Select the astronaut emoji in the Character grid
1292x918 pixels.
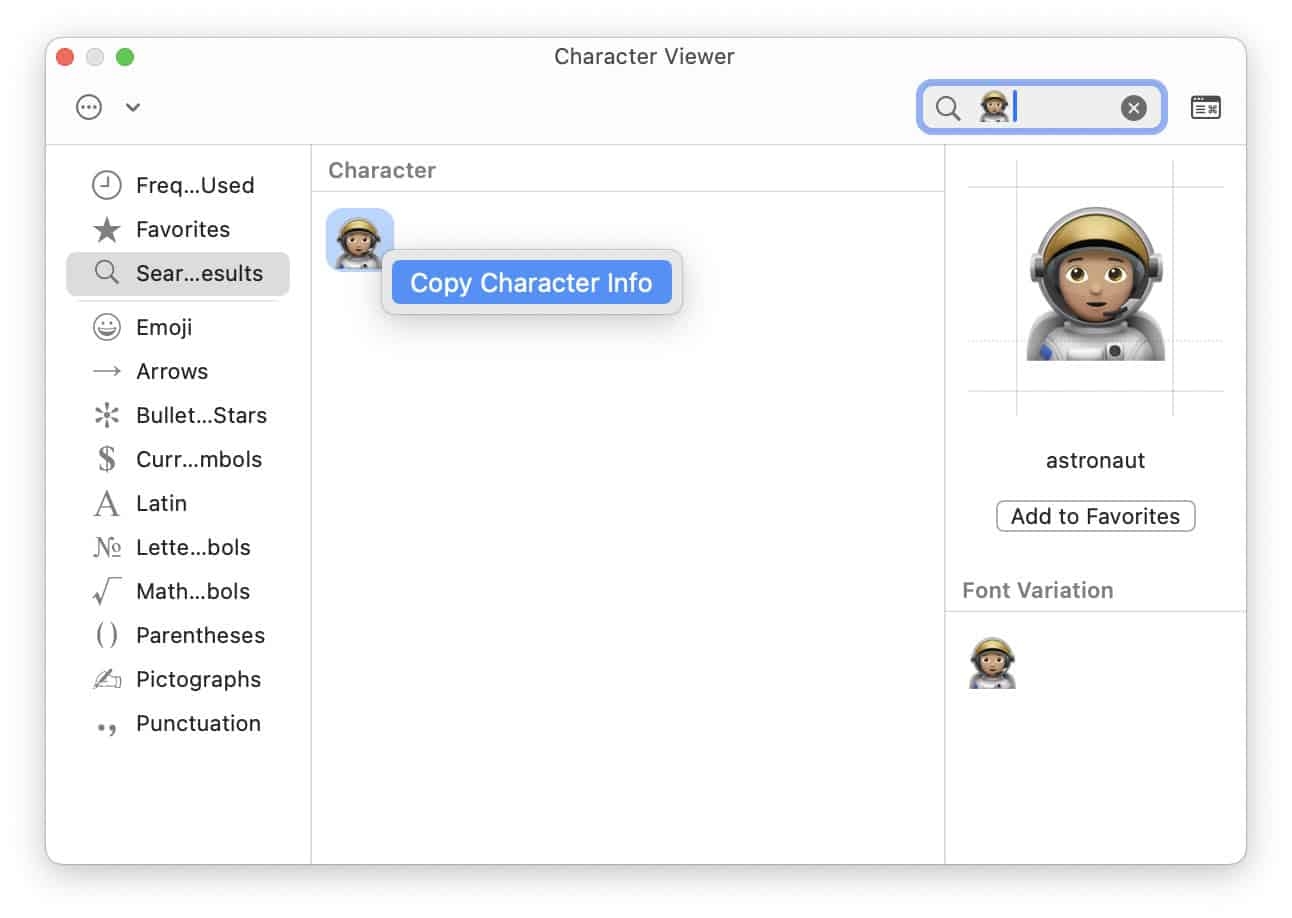click(x=358, y=240)
